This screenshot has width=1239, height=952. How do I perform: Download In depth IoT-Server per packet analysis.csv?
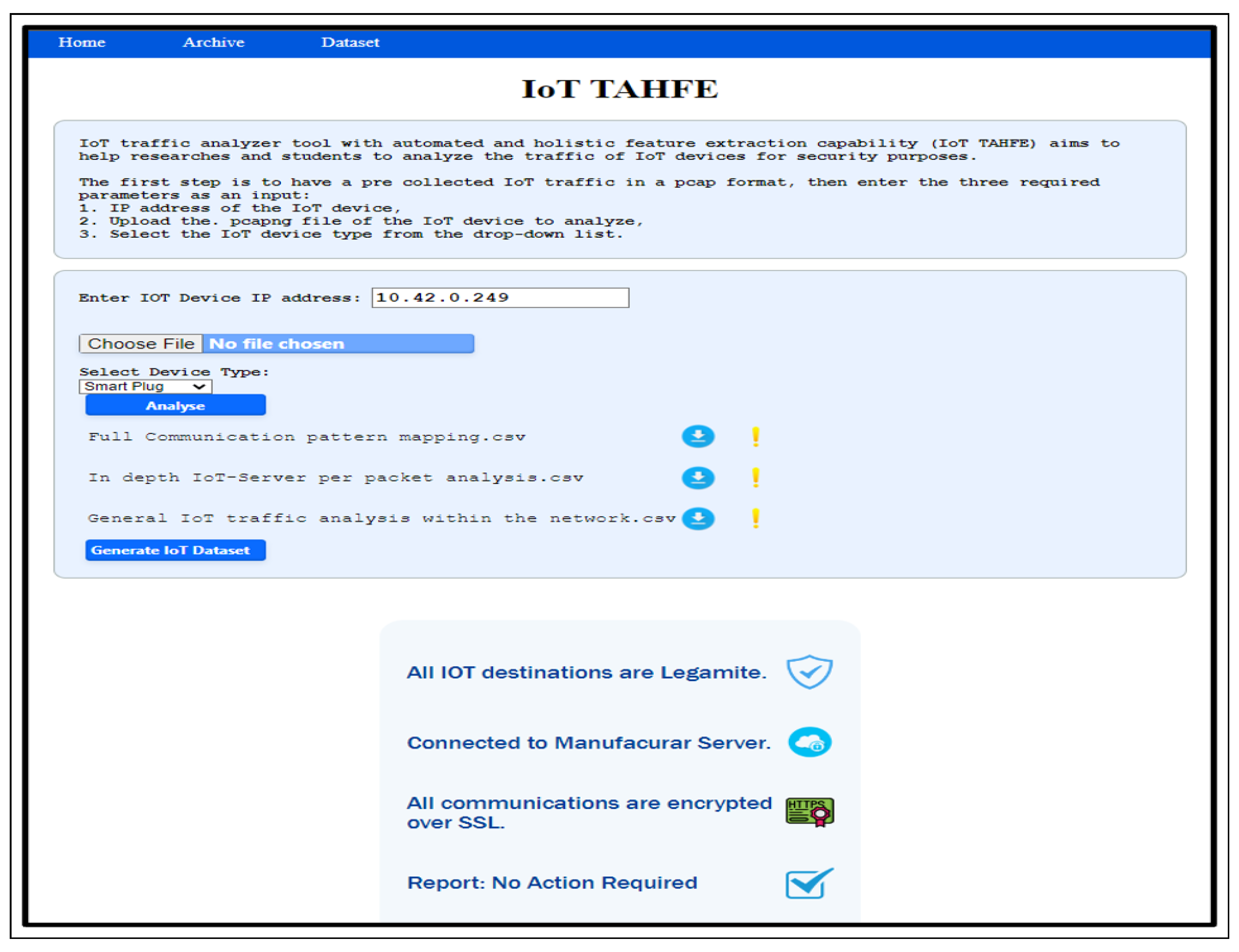[698, 478]
